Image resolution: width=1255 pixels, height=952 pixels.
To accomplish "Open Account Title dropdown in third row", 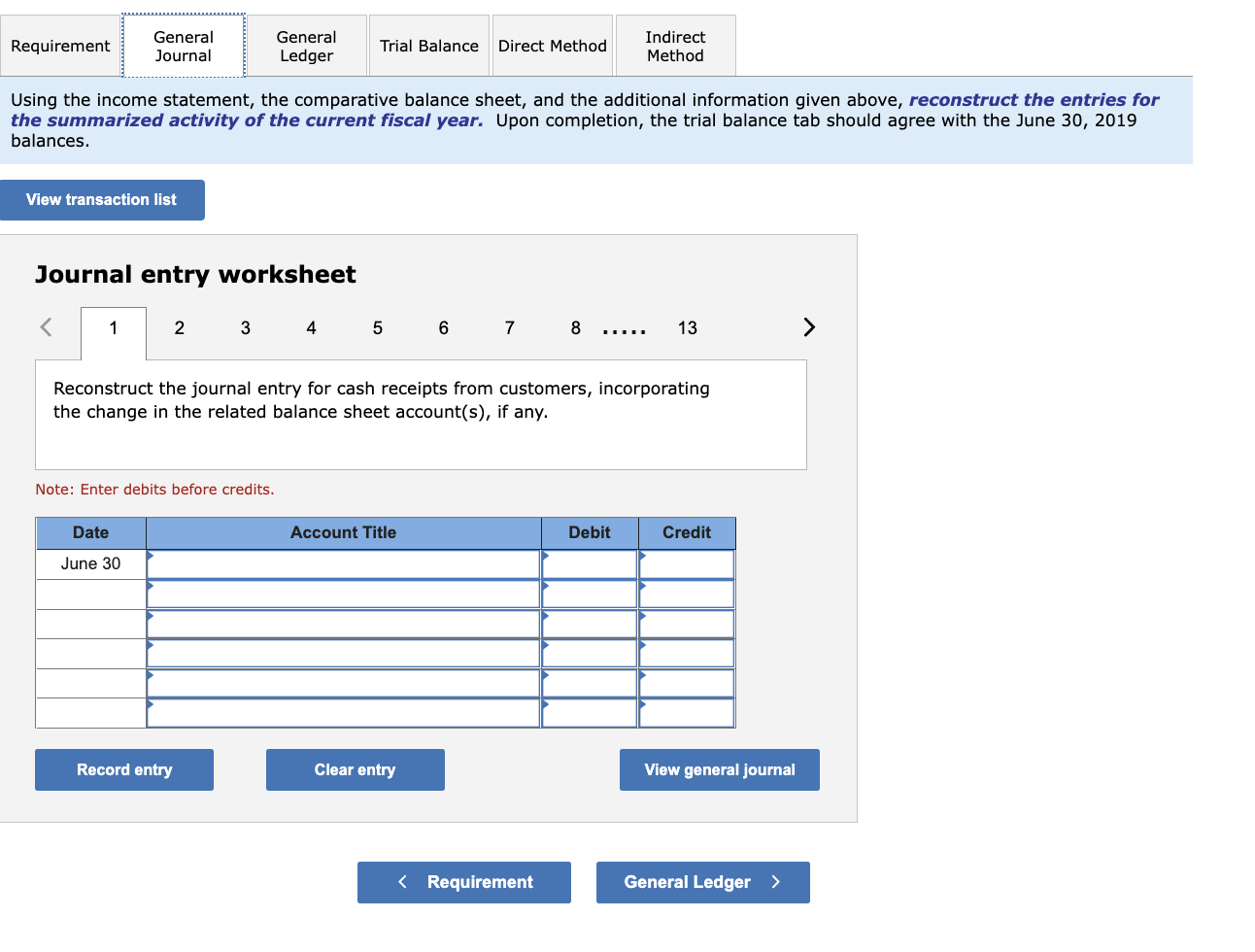I will pyautogui.click(x=344, y=624).
